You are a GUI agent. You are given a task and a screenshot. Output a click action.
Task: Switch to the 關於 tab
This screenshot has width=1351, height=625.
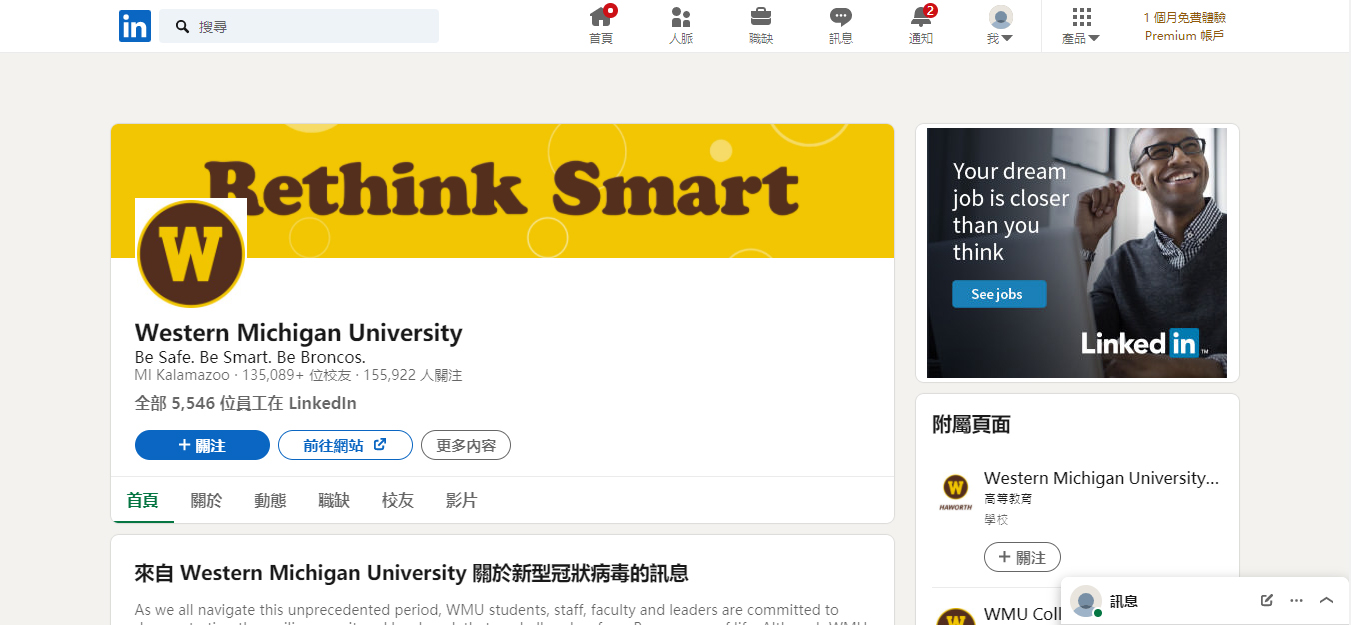pos(206,500)
